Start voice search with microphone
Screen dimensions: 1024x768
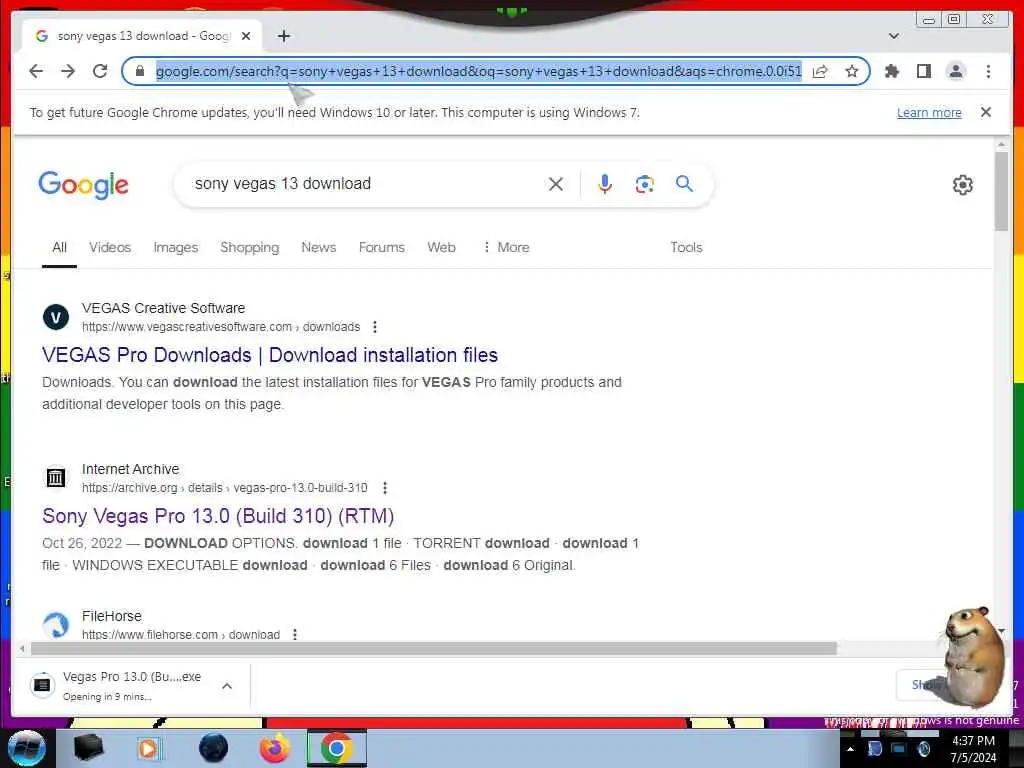click(x=605, y=184)
